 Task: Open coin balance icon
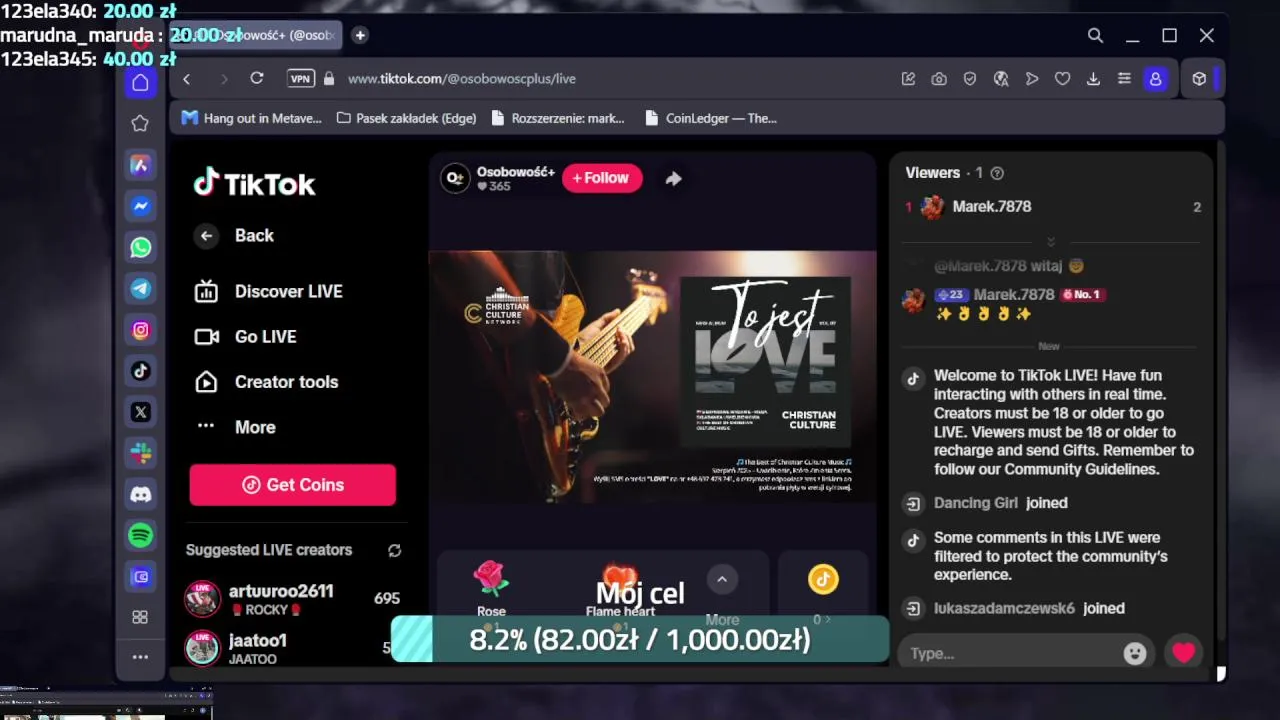(822, 579)
